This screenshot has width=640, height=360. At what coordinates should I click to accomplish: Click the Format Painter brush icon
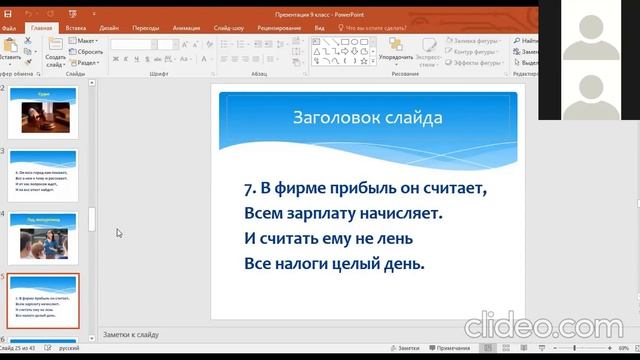[x=28, y=62]
